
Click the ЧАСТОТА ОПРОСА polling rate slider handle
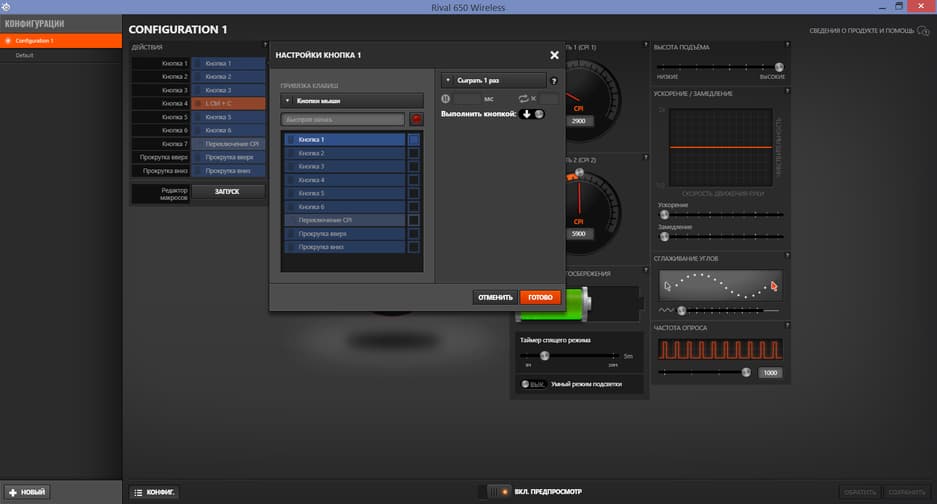(x=746, y=372)
